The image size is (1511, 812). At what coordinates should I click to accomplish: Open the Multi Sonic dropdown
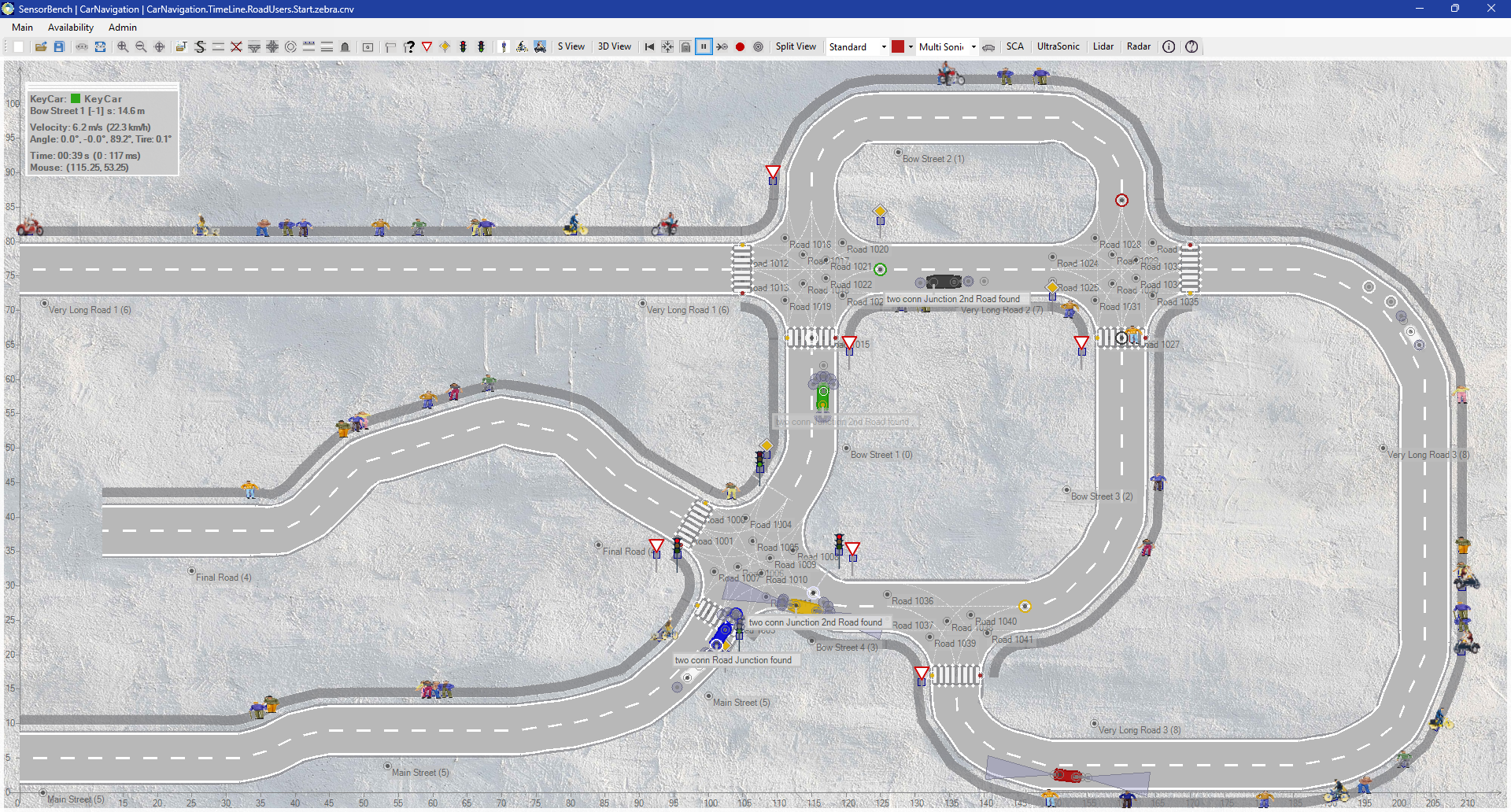point(973,46)
